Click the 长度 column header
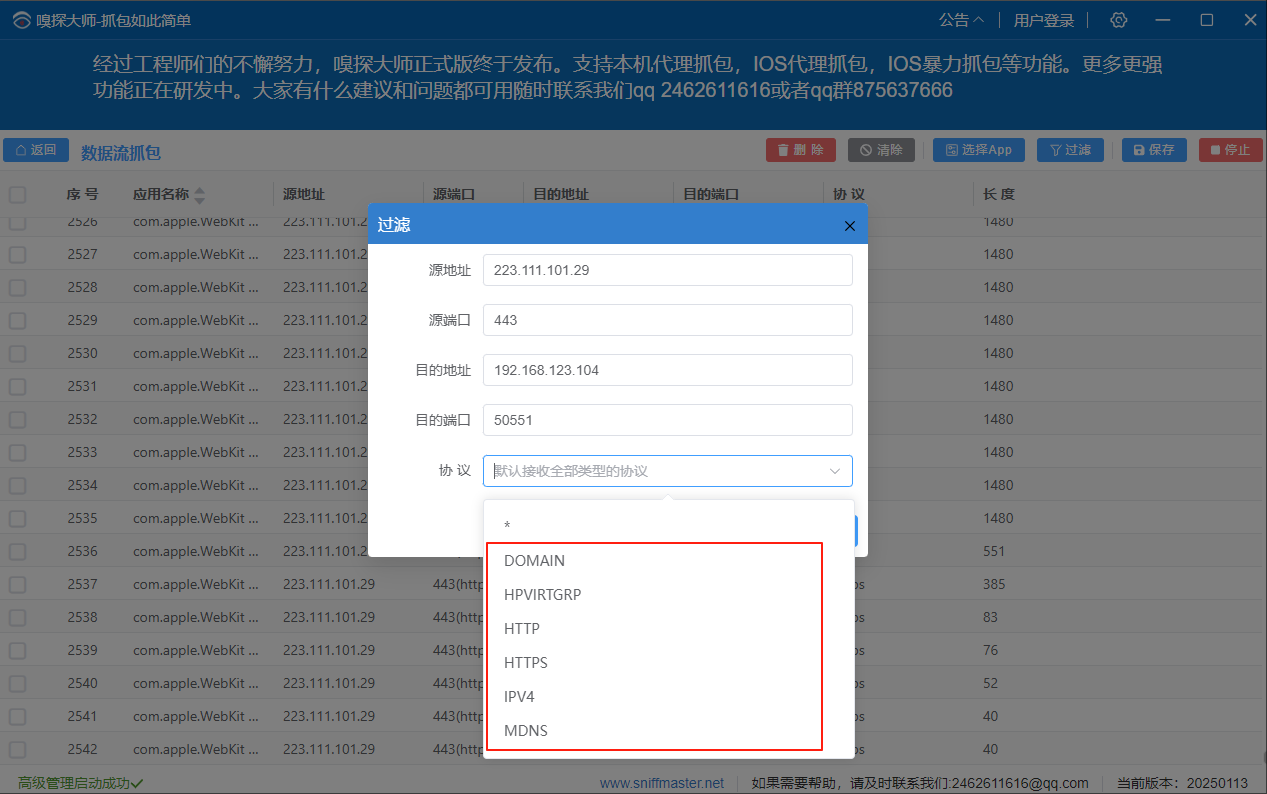Image resolution: width=1267 pixels, height=794 pixels. pos(999,194)
